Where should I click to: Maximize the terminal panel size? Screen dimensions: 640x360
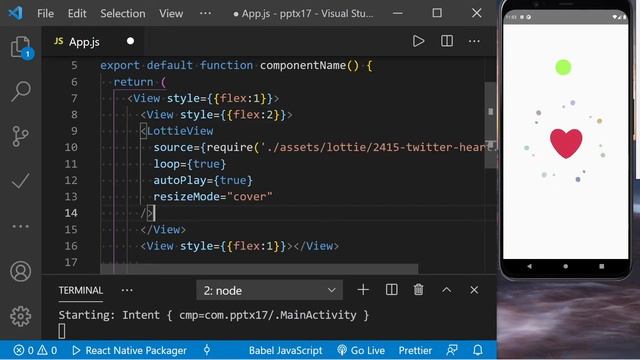click(447, 290)
